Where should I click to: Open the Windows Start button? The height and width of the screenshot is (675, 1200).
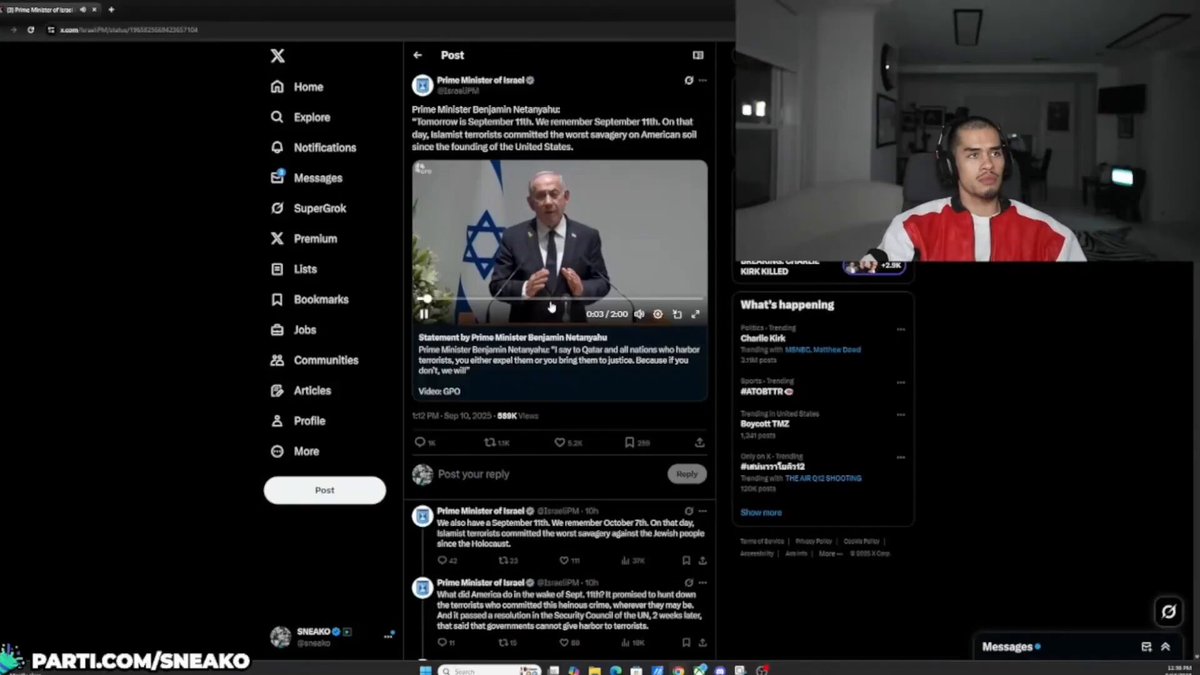tap(424, 670)
